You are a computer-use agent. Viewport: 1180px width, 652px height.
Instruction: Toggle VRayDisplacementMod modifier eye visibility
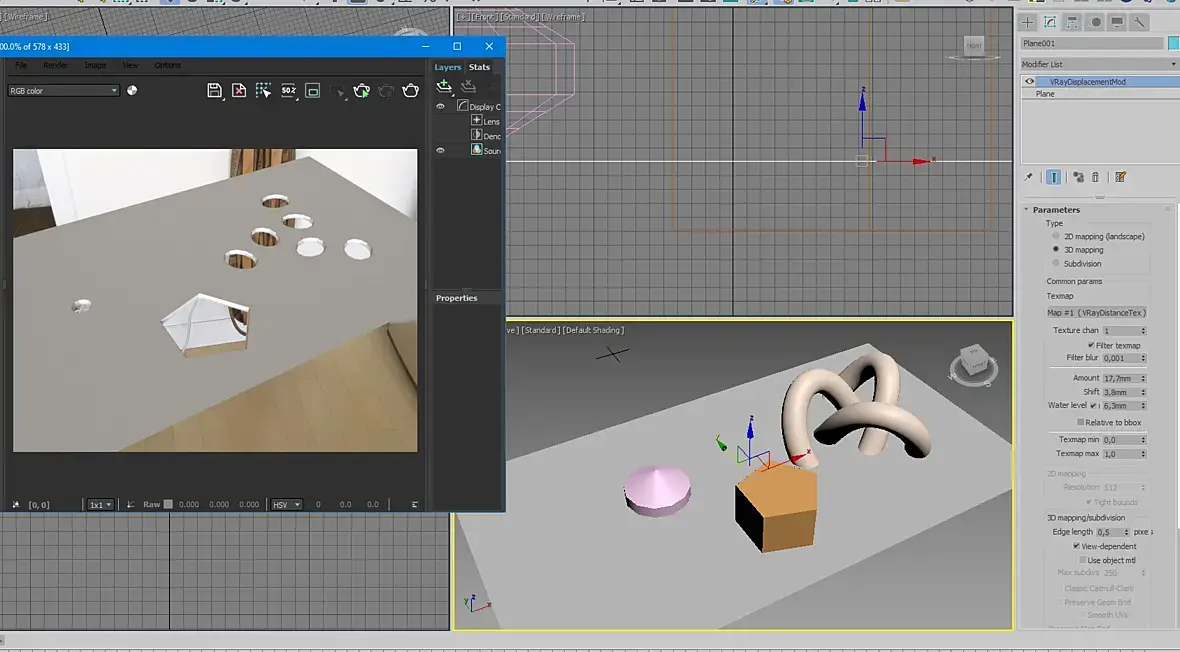pos(1030,82)
